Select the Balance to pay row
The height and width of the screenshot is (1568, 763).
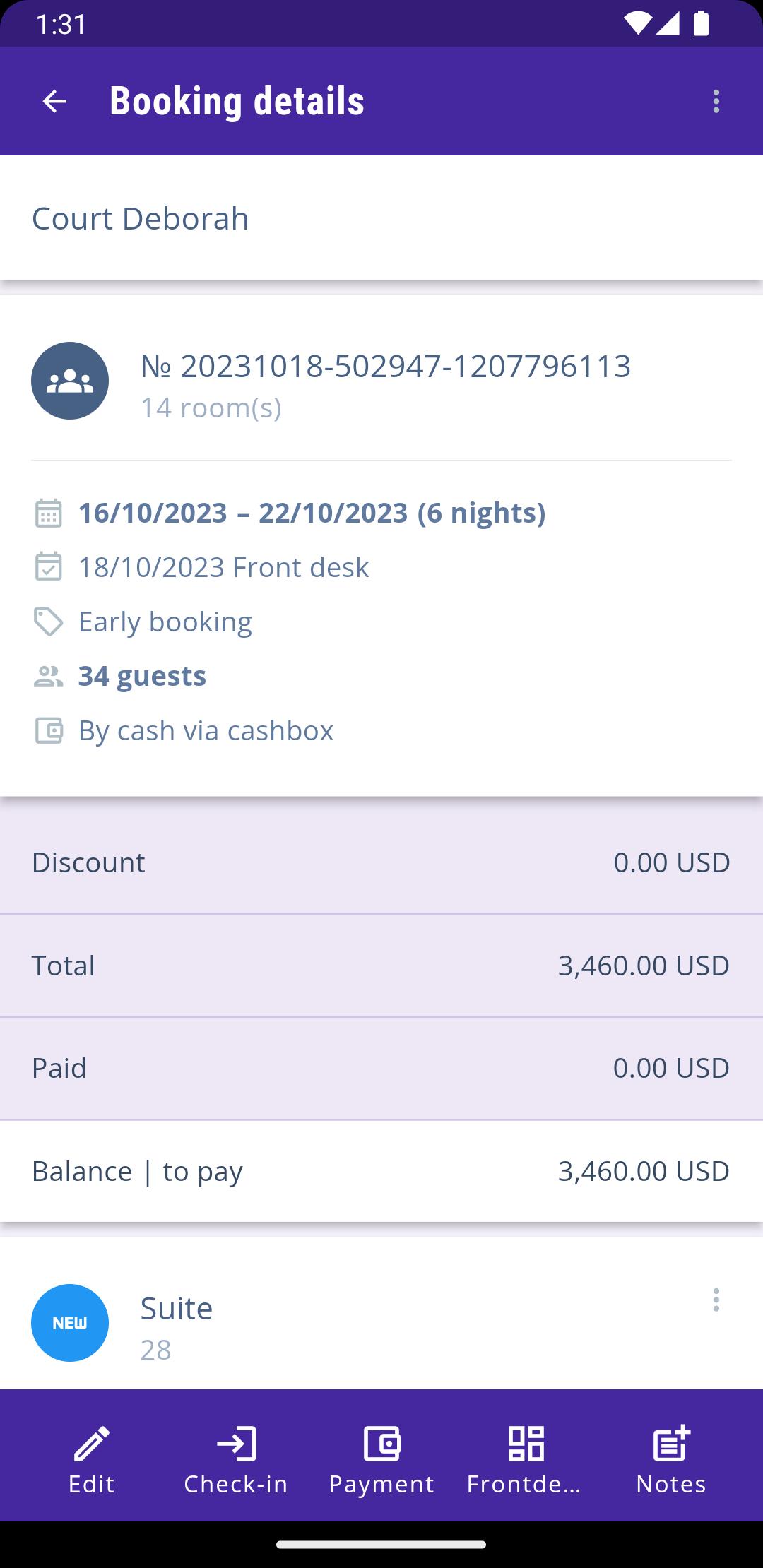[x=381, y=1171]
